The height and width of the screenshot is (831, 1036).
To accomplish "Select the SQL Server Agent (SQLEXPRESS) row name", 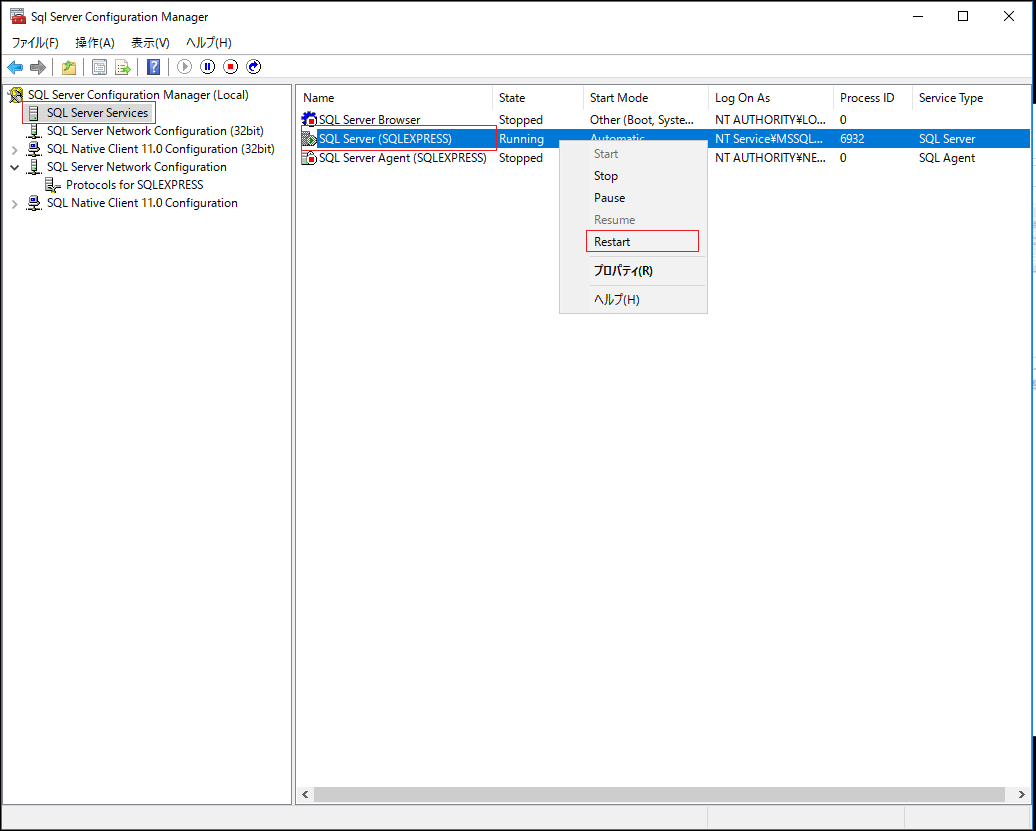I will pos(403,158).
